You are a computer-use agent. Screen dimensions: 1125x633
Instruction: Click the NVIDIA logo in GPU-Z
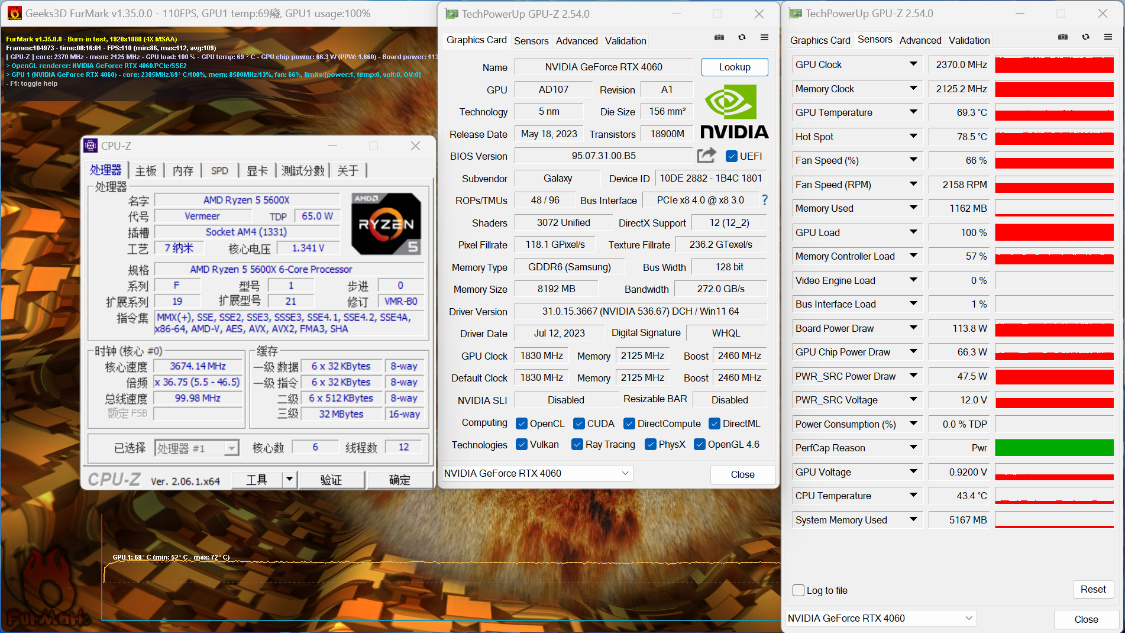coord(734,112)
